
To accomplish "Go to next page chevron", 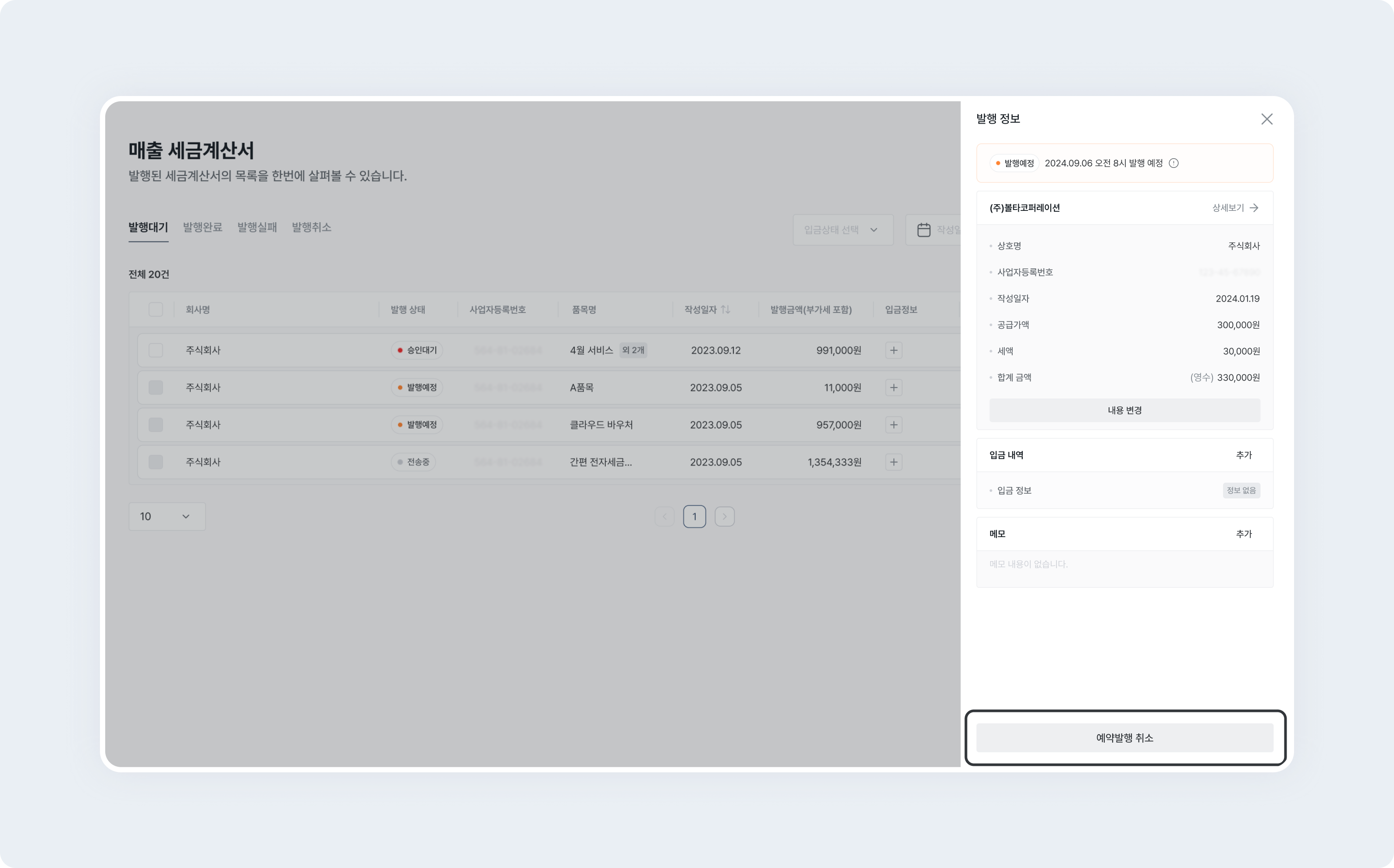I will coord(724,516).
